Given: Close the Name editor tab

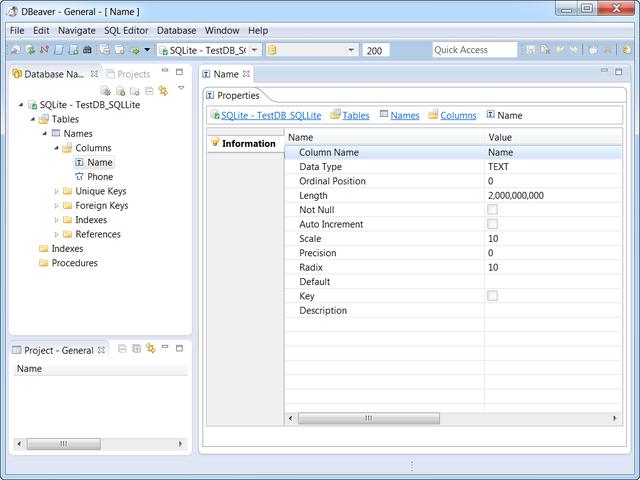Looking at the screenshot, I should click(x=246, y=74).
